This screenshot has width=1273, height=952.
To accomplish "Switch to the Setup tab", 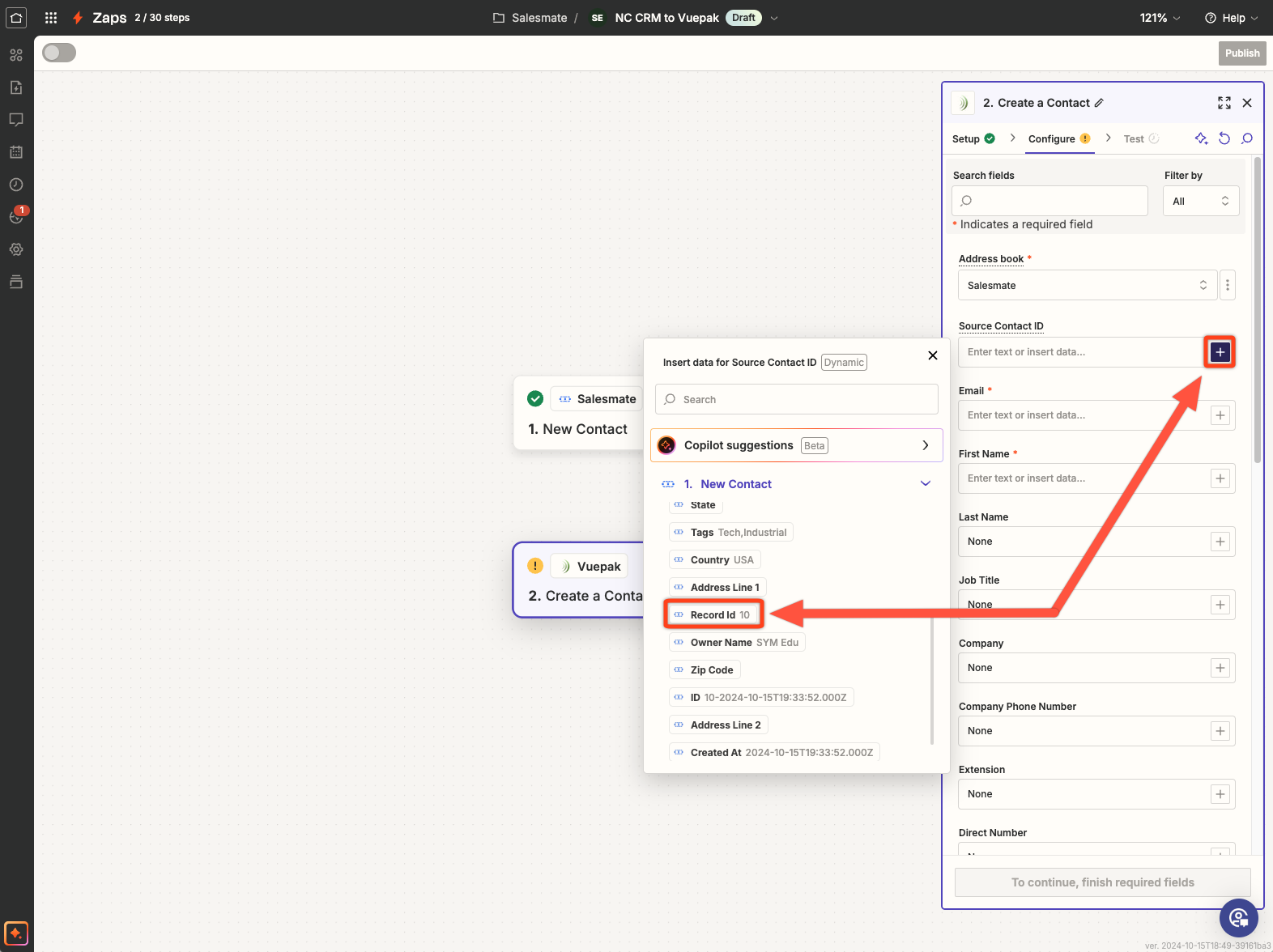I will tap(965, 139).
